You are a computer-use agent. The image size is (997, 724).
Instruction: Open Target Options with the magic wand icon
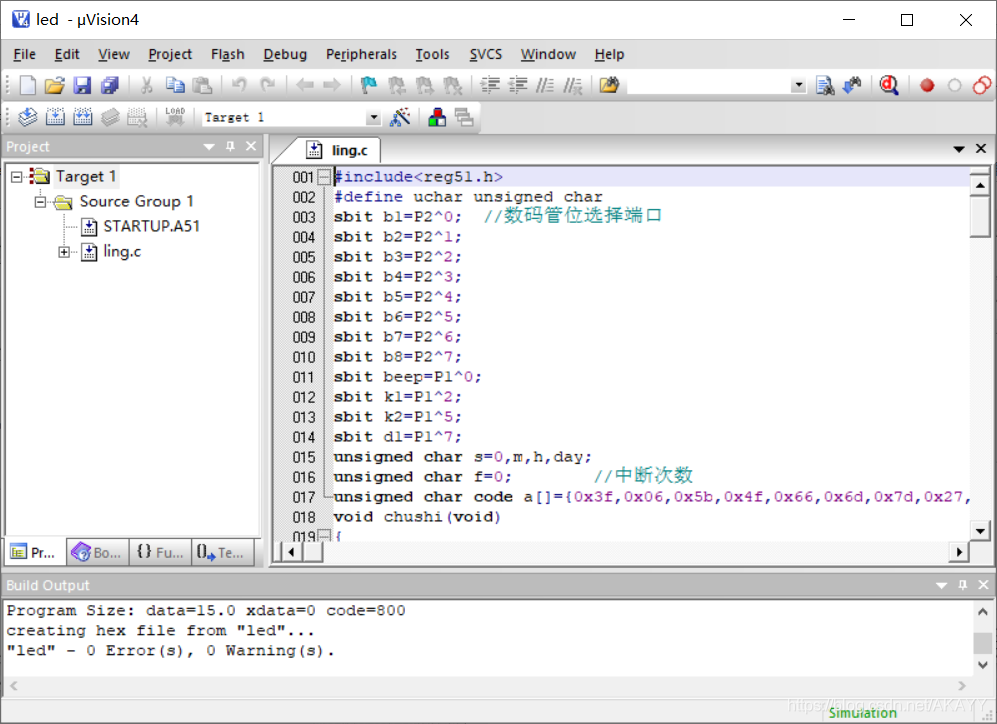400,117
